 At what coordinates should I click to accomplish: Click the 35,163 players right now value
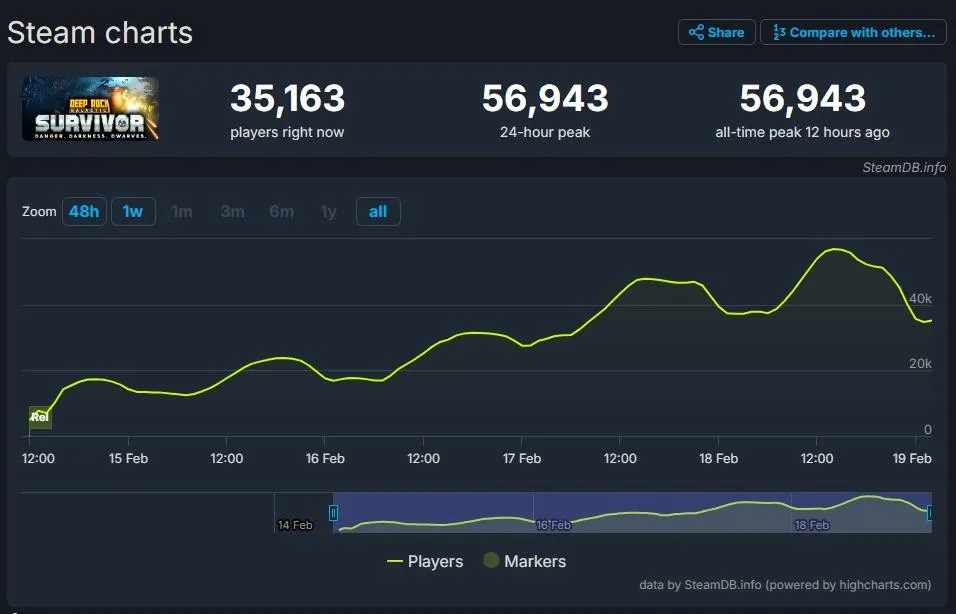click(x=287, y=98)
